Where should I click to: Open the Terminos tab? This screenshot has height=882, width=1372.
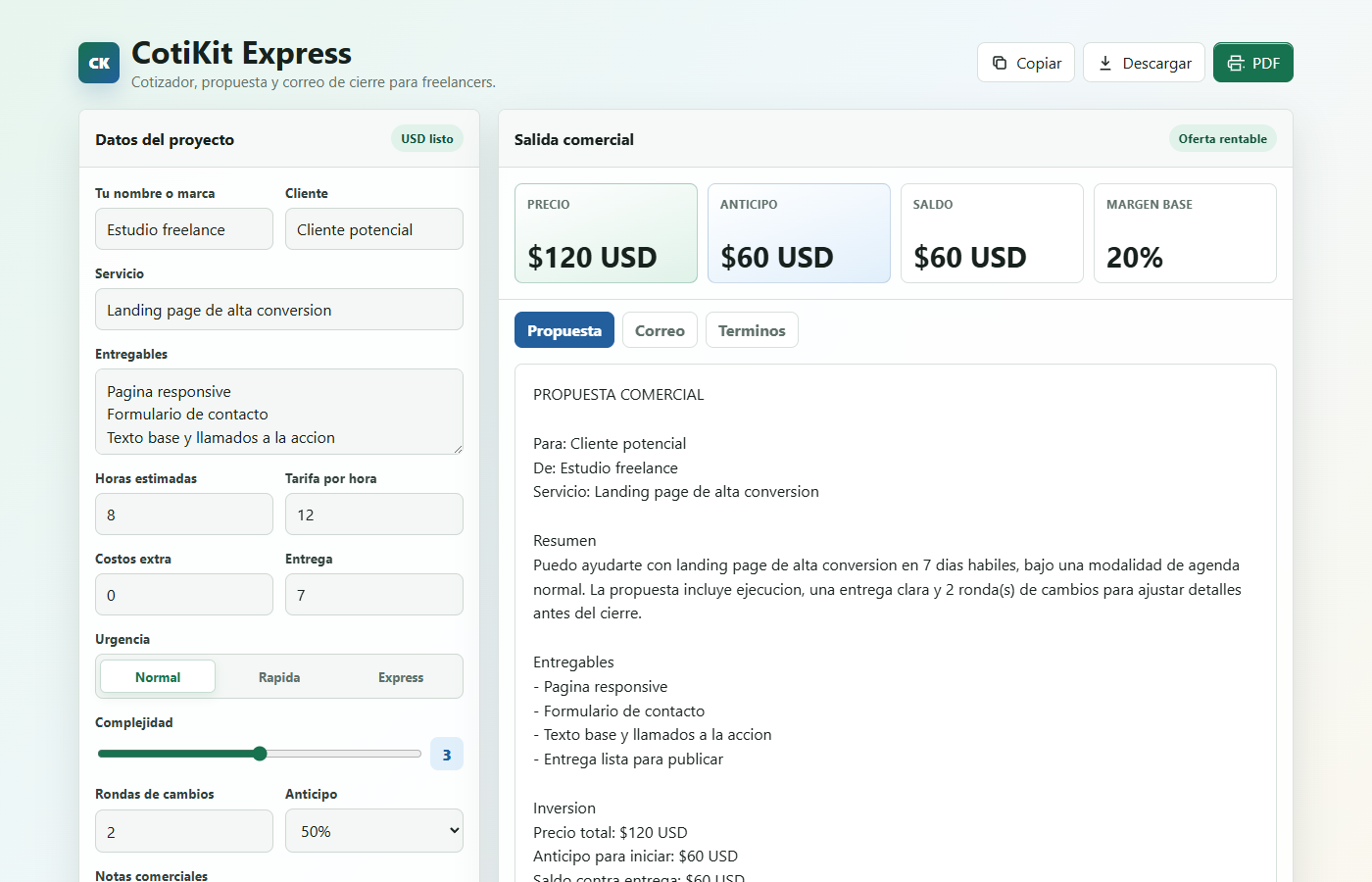click(752, 330)
